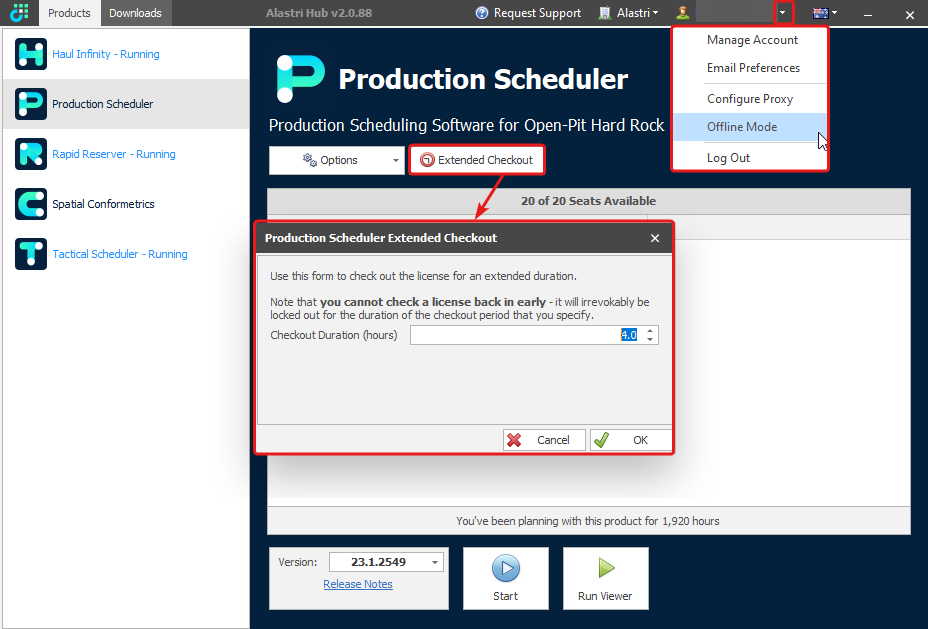This screenshot has width=928, height=629.
Task: Open the Products tab
Action: [x=69, y=13]
